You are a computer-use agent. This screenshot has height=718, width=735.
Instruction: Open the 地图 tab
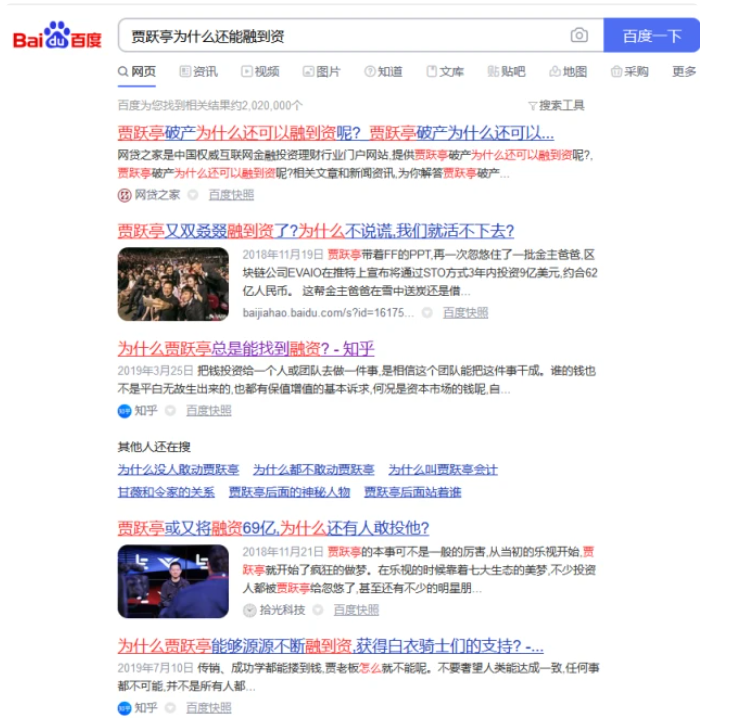coord(567,72)
